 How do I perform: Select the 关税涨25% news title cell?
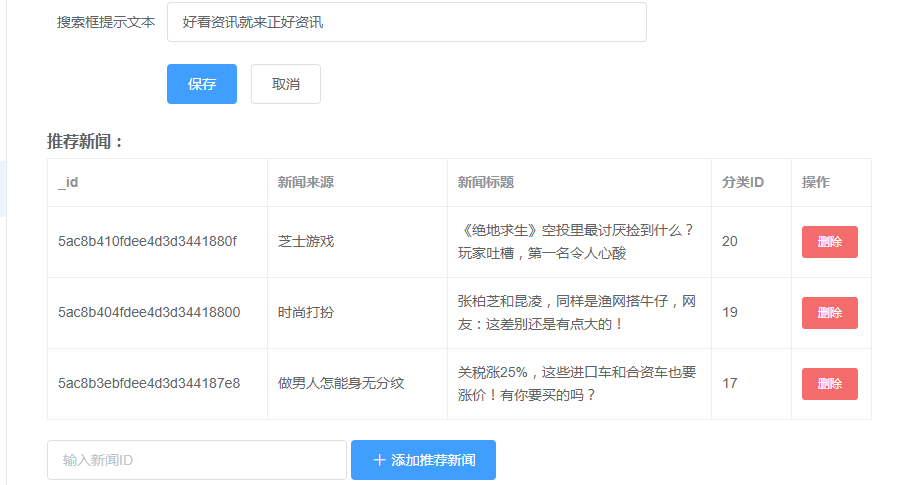579,383
